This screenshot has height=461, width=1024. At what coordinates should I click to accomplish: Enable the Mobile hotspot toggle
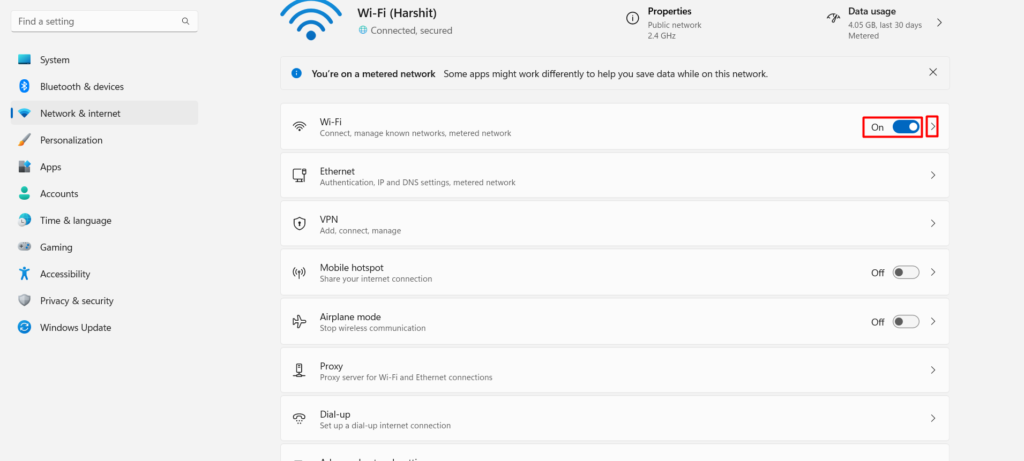(x=906, y=272)
